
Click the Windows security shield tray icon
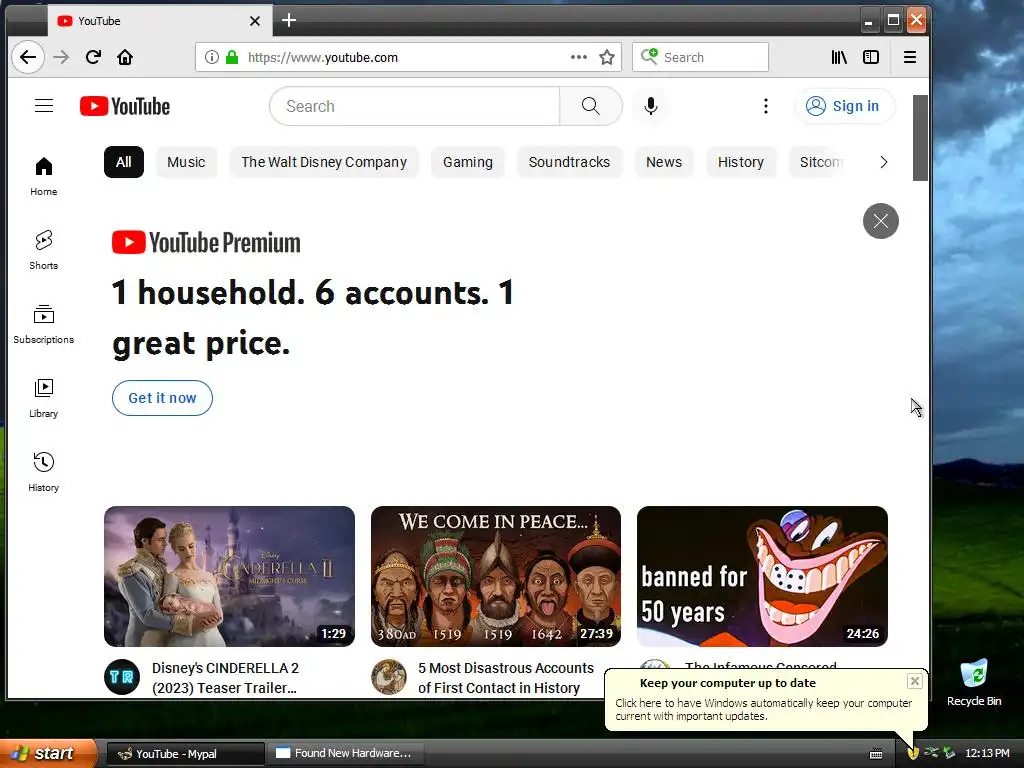(913, 753)
